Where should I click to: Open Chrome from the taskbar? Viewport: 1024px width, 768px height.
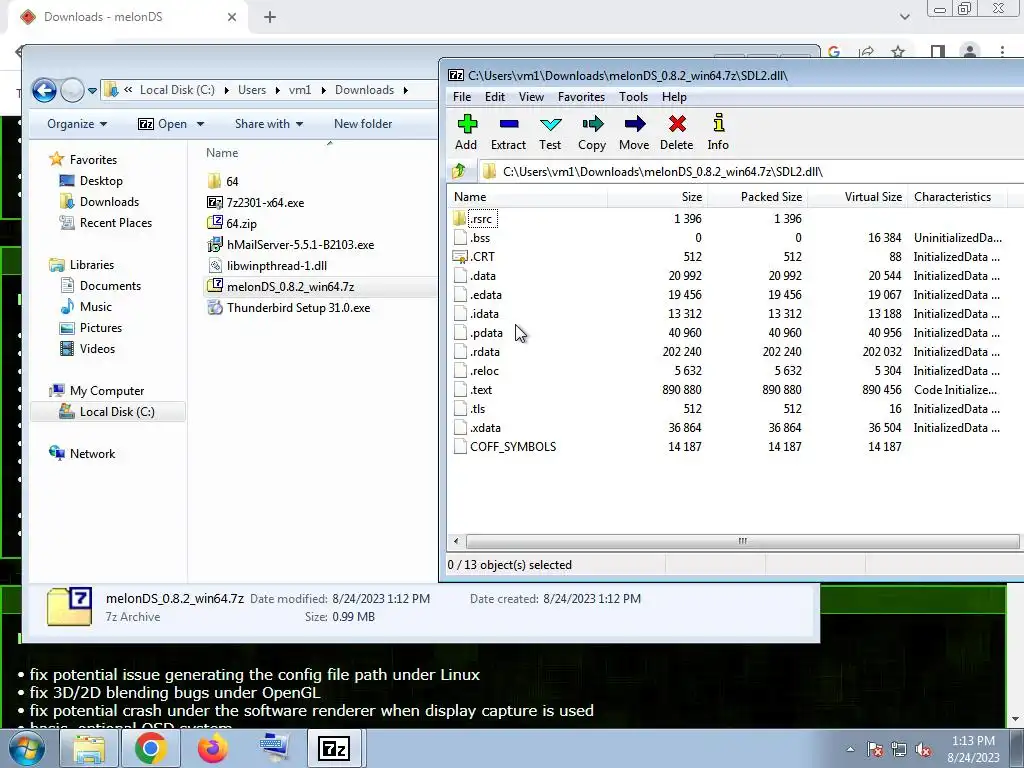pyautogui.click(x=151, y=748)
